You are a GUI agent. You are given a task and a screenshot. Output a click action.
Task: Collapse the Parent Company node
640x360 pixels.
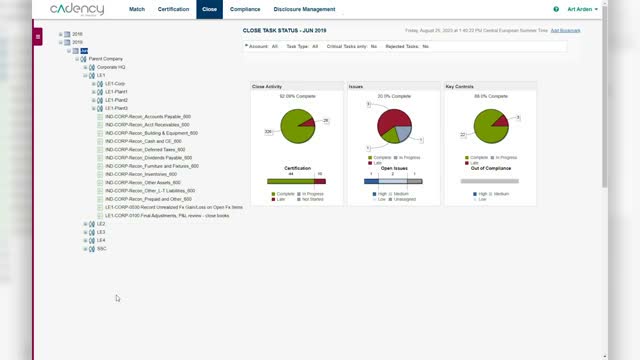pyautogui.click(x=77, y=59)
